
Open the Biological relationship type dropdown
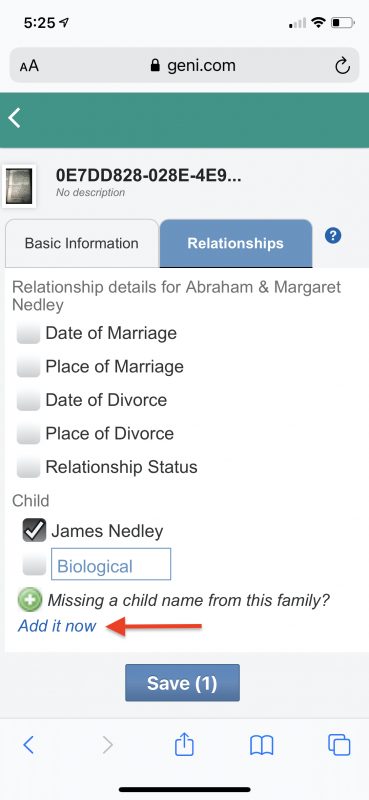click(x=111, y=564)
